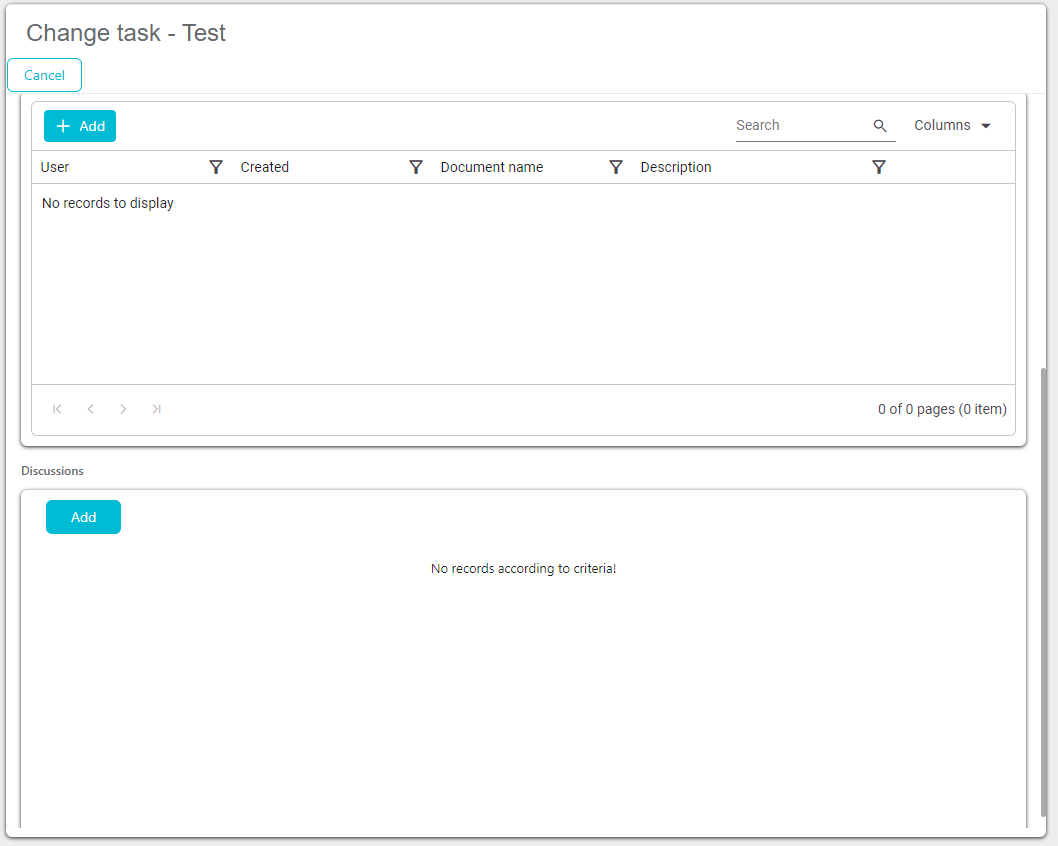Go to the next page arrow

point(123,409)
